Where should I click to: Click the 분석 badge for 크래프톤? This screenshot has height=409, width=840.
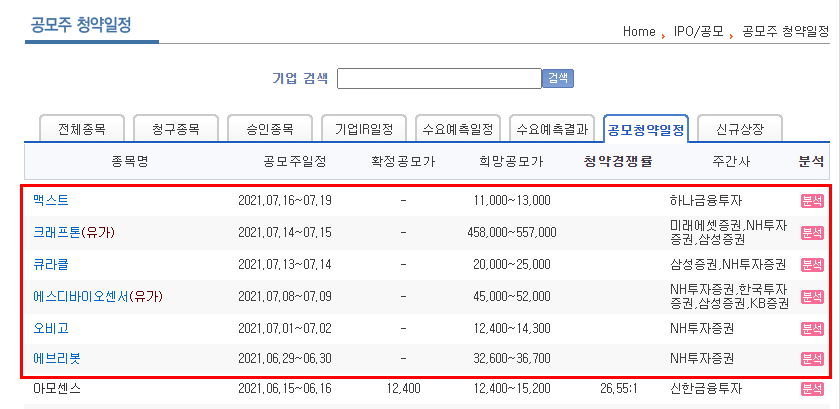[812, 233]
